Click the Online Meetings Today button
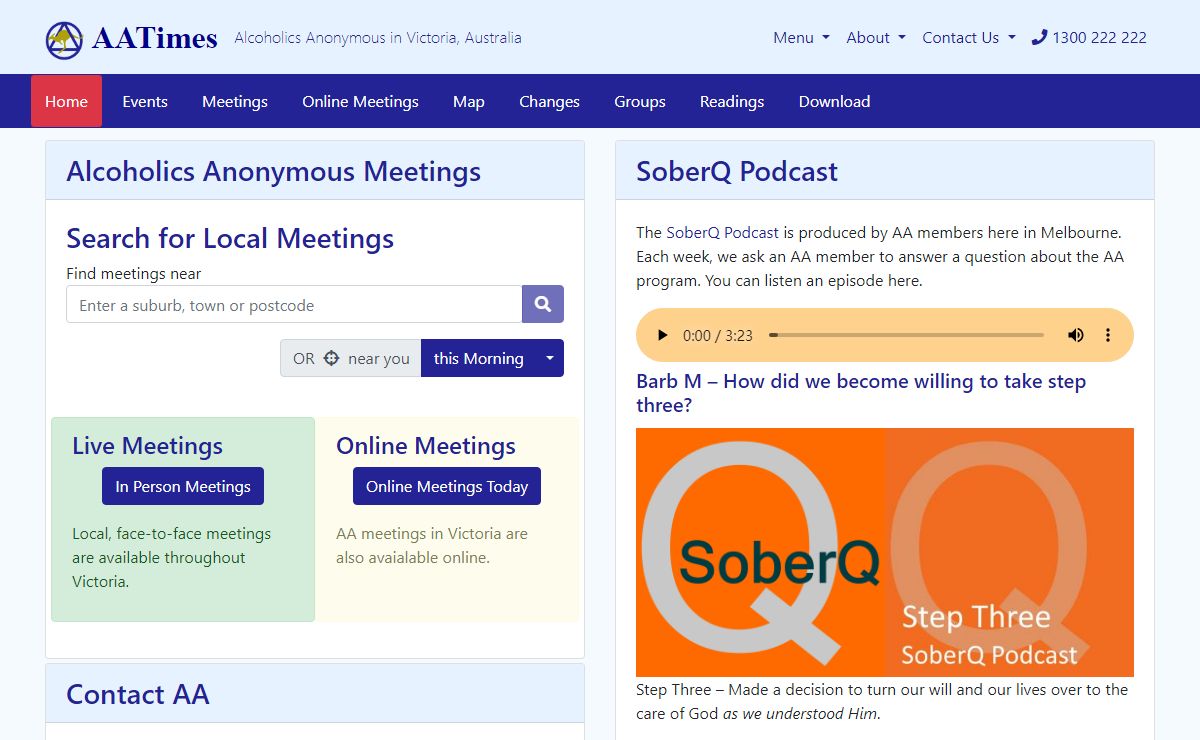Screen dimensions: 1200x740 pos(447,486)
